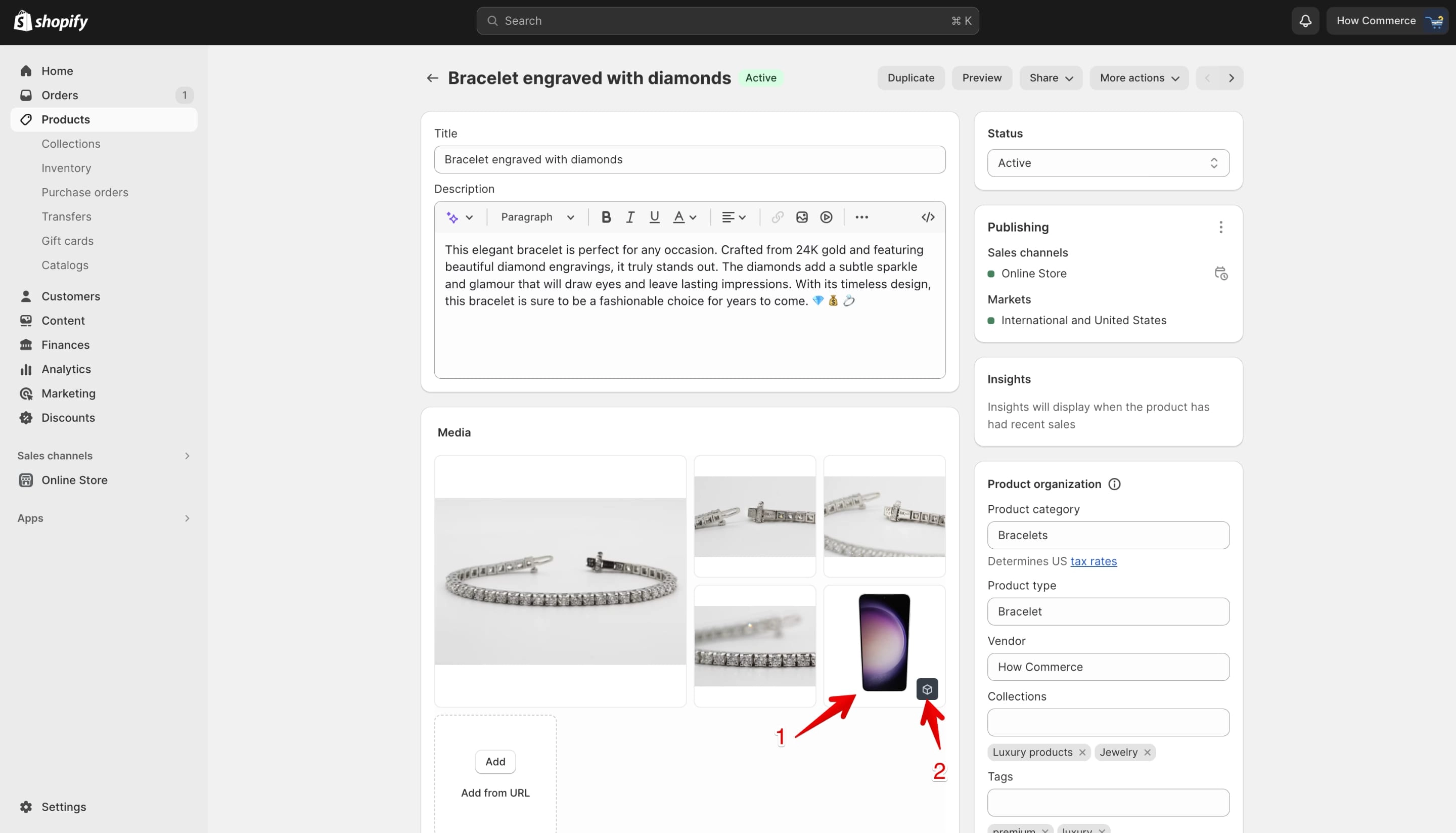This screenshot has height=833, width=1456.
Task: Click the Product category field
Action: tap(1108, 536)
